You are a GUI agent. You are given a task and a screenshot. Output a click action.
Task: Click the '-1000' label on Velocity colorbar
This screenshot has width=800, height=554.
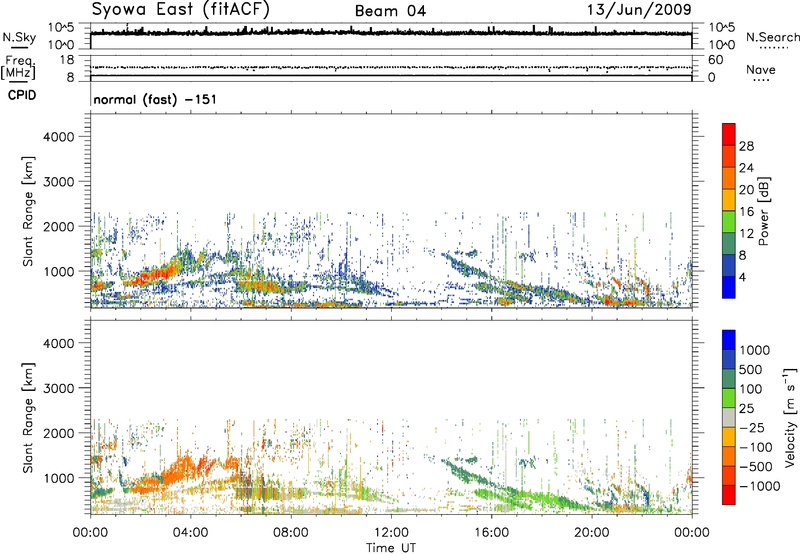click(x=759, y=486)
